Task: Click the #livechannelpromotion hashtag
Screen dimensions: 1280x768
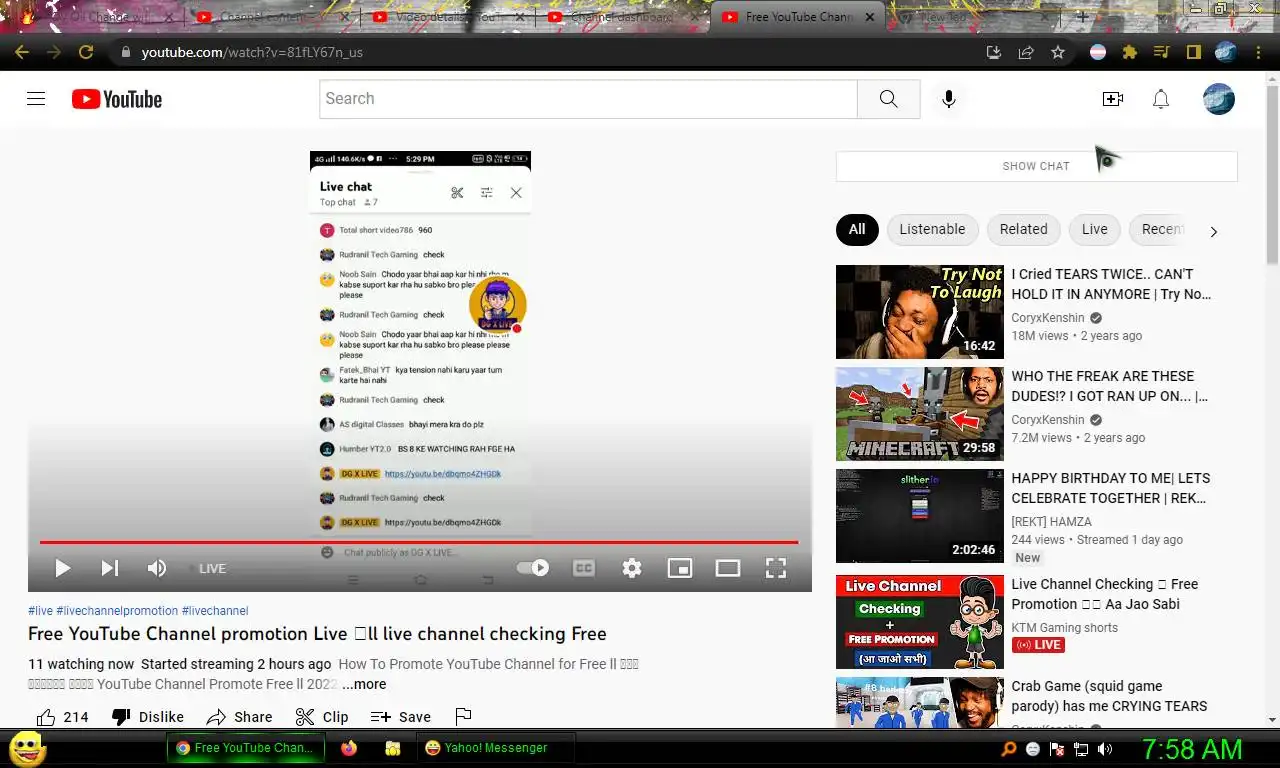Action: point(117,611)
